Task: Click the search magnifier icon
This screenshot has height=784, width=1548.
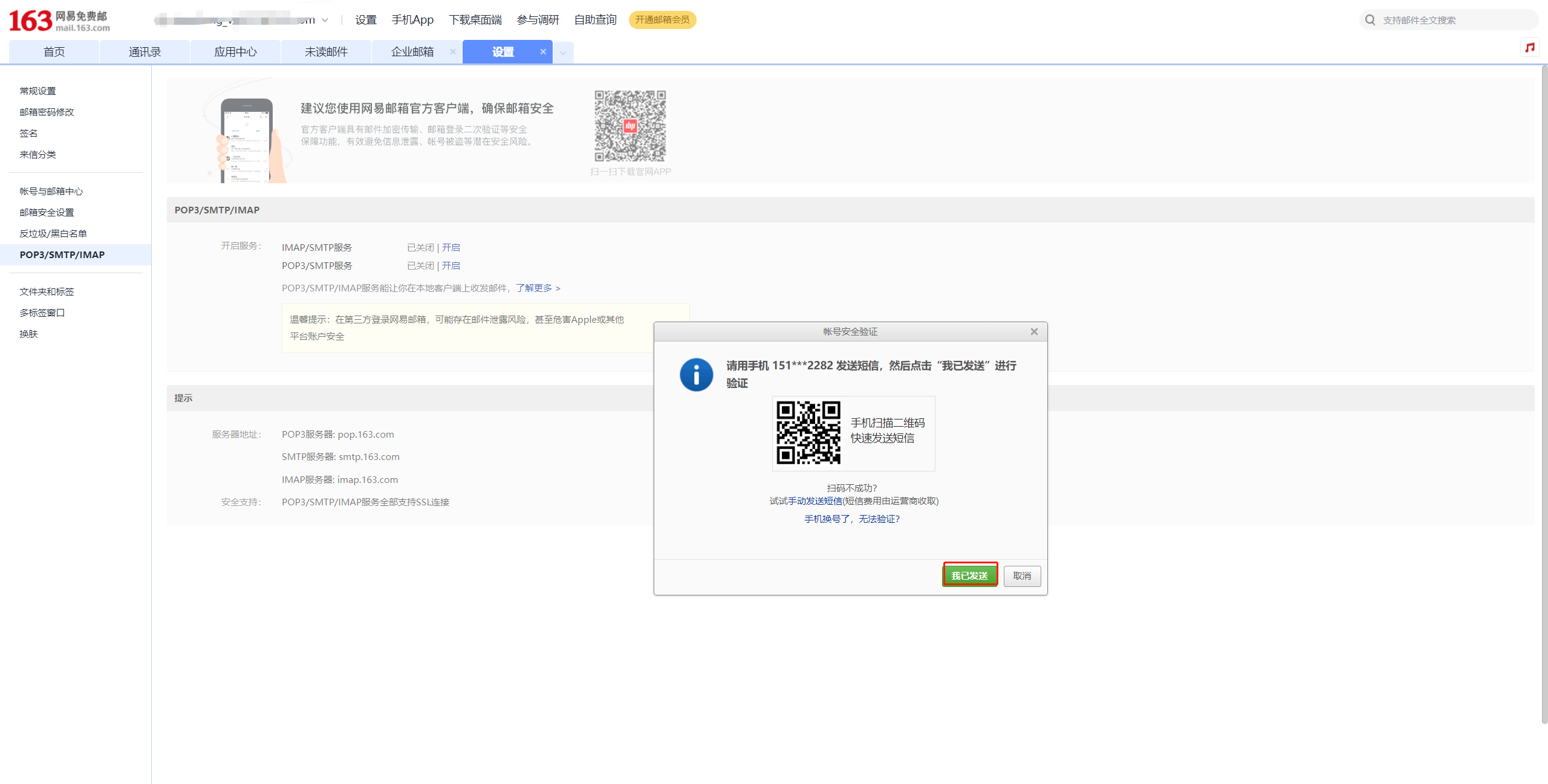Action: click(x=1370, y=20)
